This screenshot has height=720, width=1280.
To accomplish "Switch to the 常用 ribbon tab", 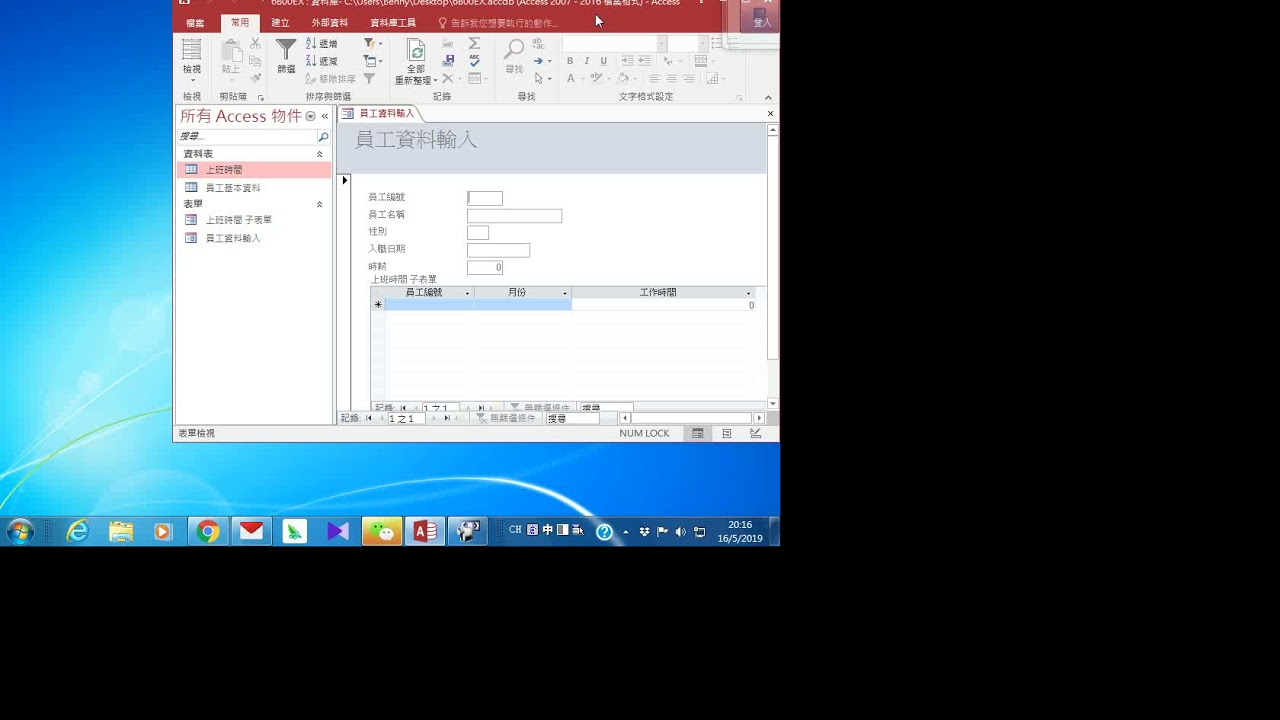I will click(240, 23).
